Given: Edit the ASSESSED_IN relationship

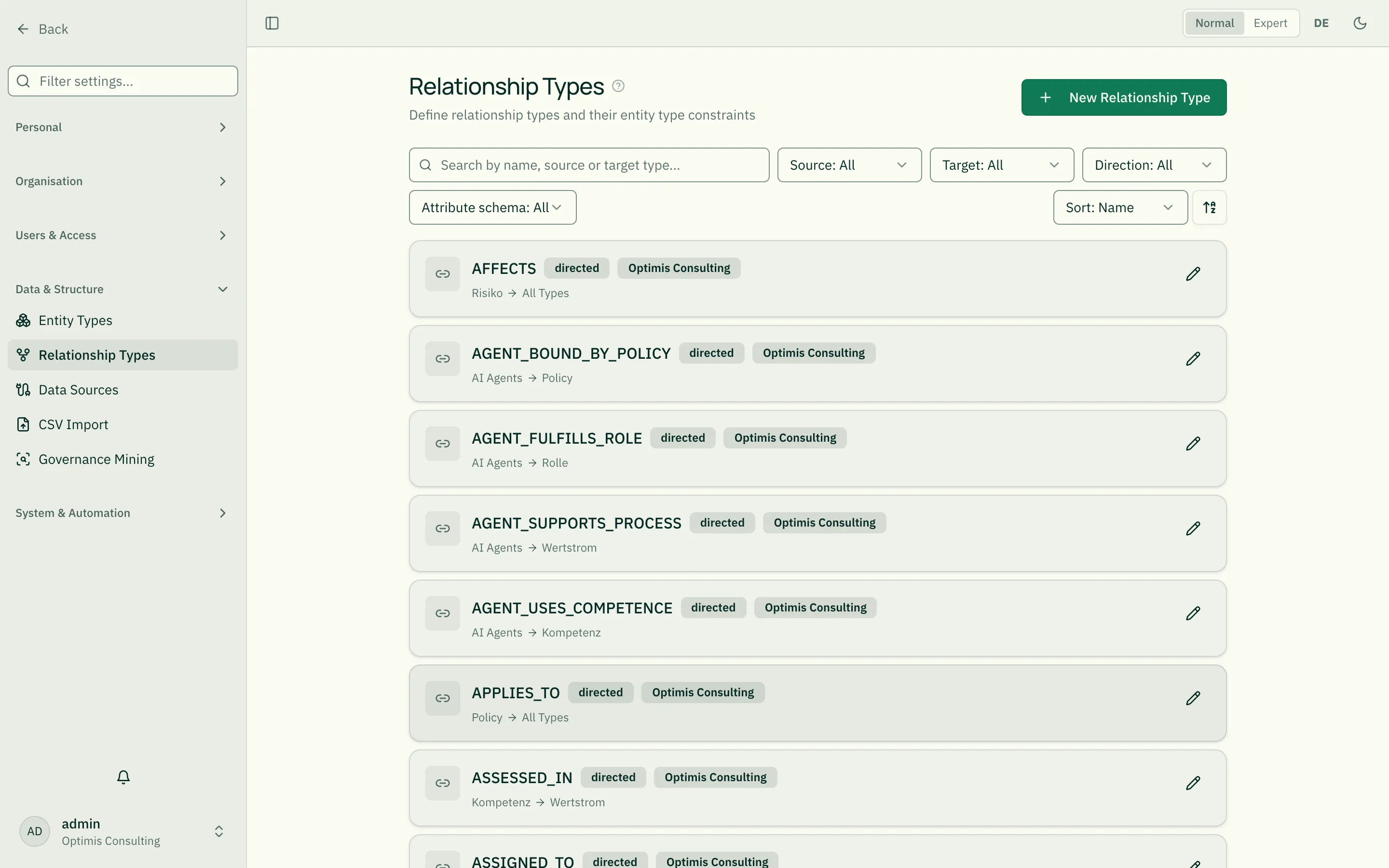Looking at the screenshot, I should pyautogui.click(x=1193, y=783).
